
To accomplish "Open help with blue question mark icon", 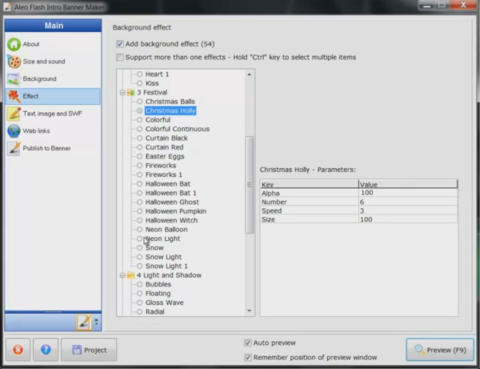I will (x=46, y=350).
